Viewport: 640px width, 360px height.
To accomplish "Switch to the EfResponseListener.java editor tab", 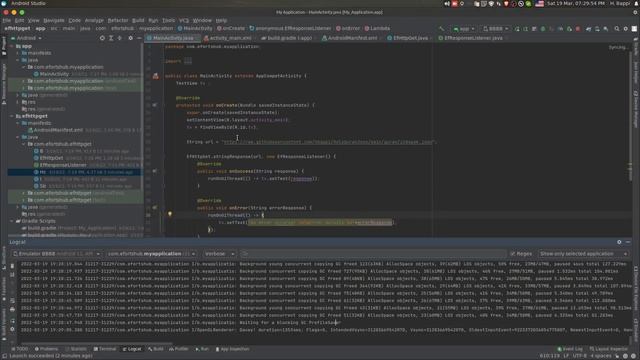I will (x=473, y=38).
